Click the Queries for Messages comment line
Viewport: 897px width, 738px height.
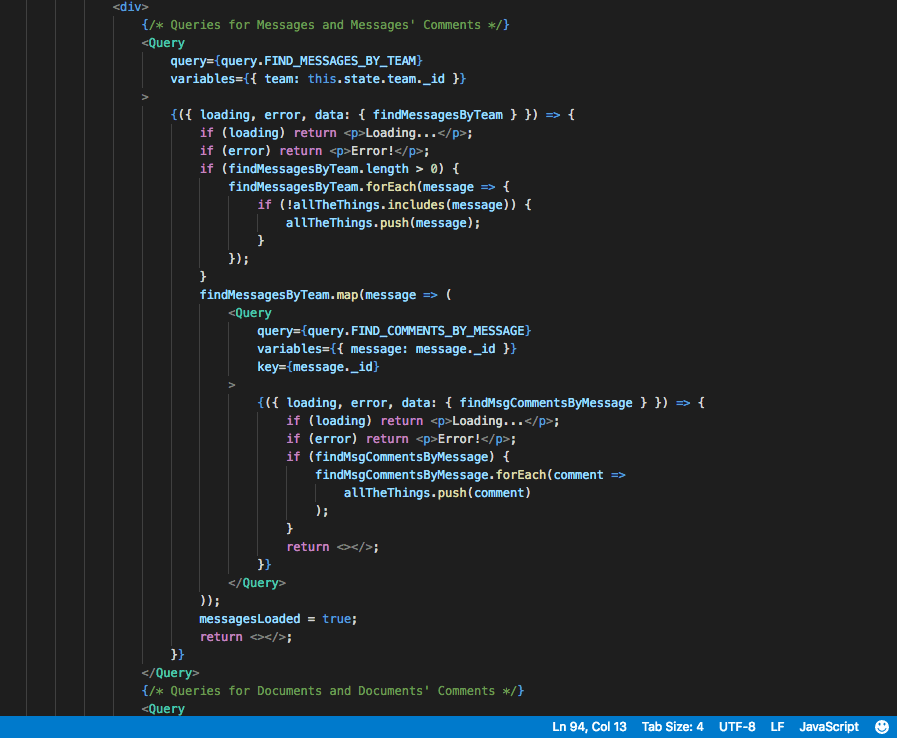[x=326, y=25]
